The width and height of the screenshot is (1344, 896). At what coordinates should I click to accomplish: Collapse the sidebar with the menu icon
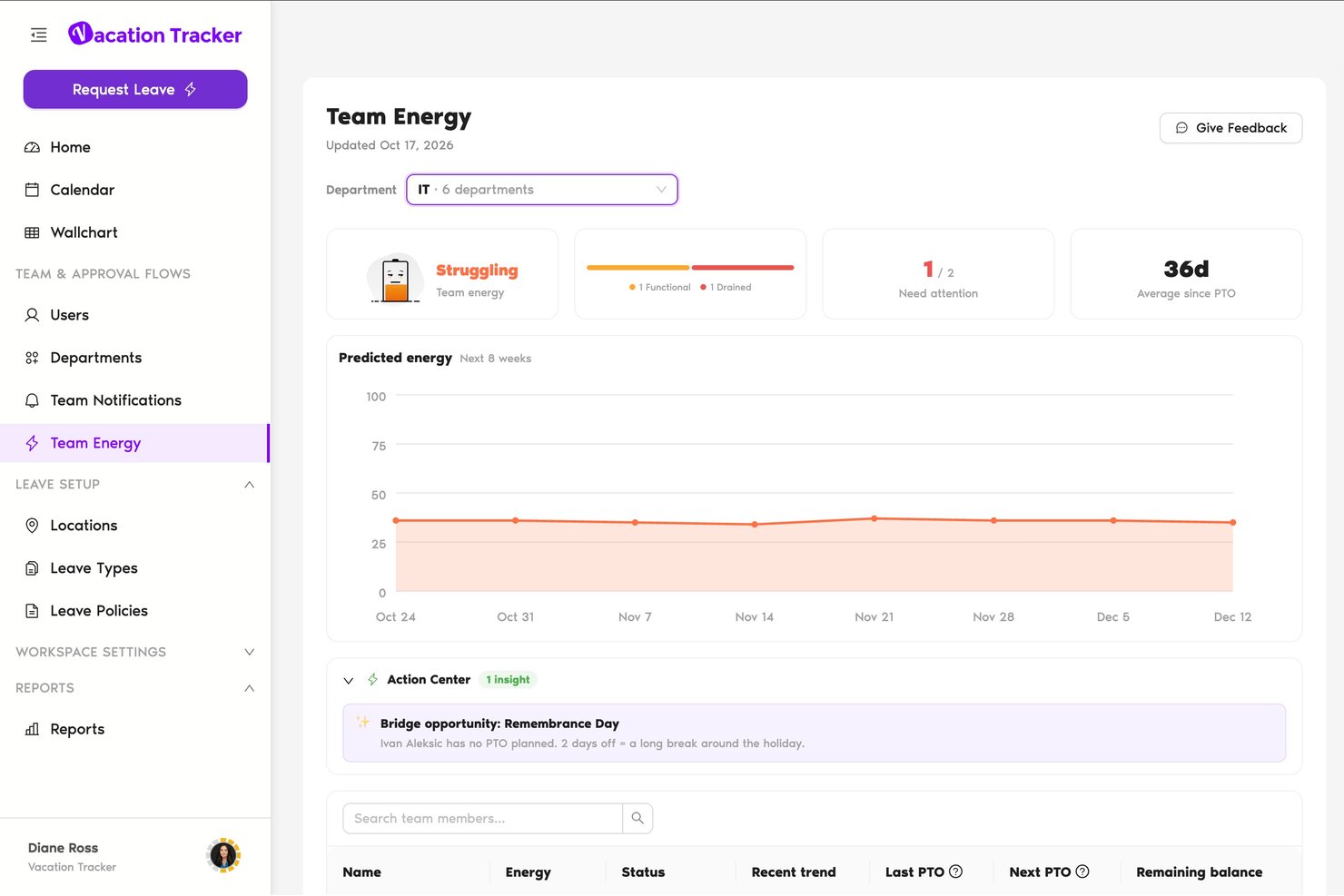tap(38, 35)
